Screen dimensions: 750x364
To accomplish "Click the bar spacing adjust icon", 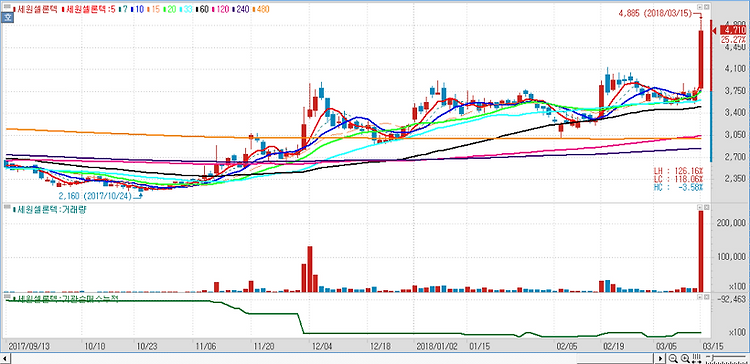I will pos(696,359).
